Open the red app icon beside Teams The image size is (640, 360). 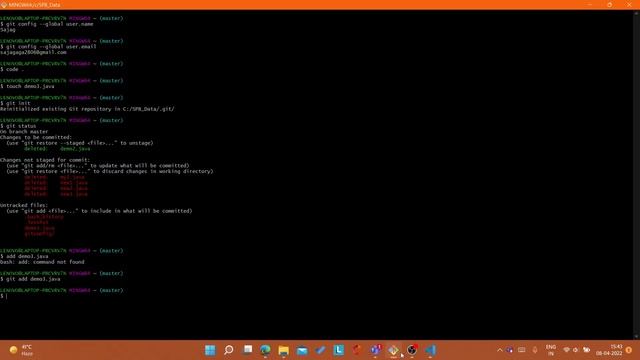[357, 350]
